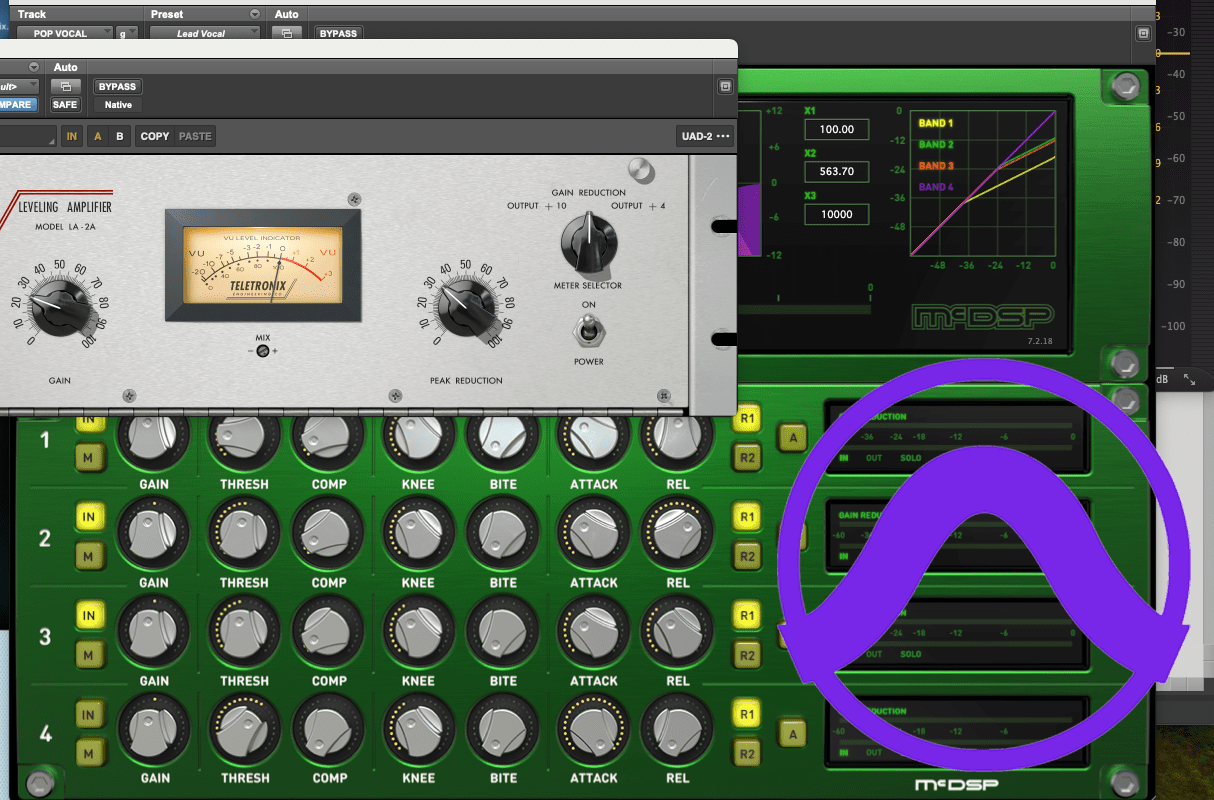
Task: Open the automation enable icon in front window
Action: 65,87
